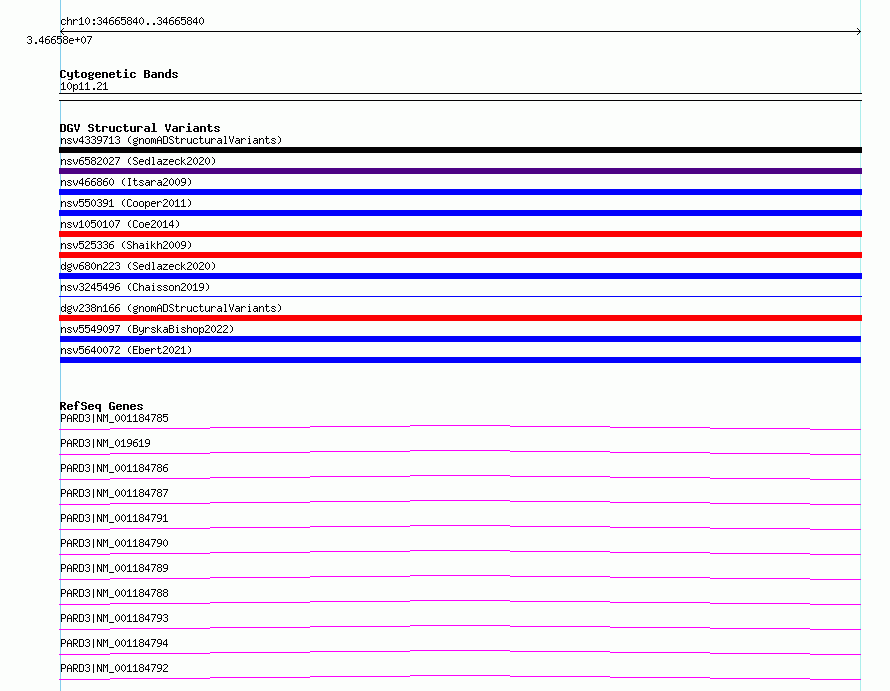Click the blue bar under nsv550391
The image size is (890, 691).
tap(460, 213)
